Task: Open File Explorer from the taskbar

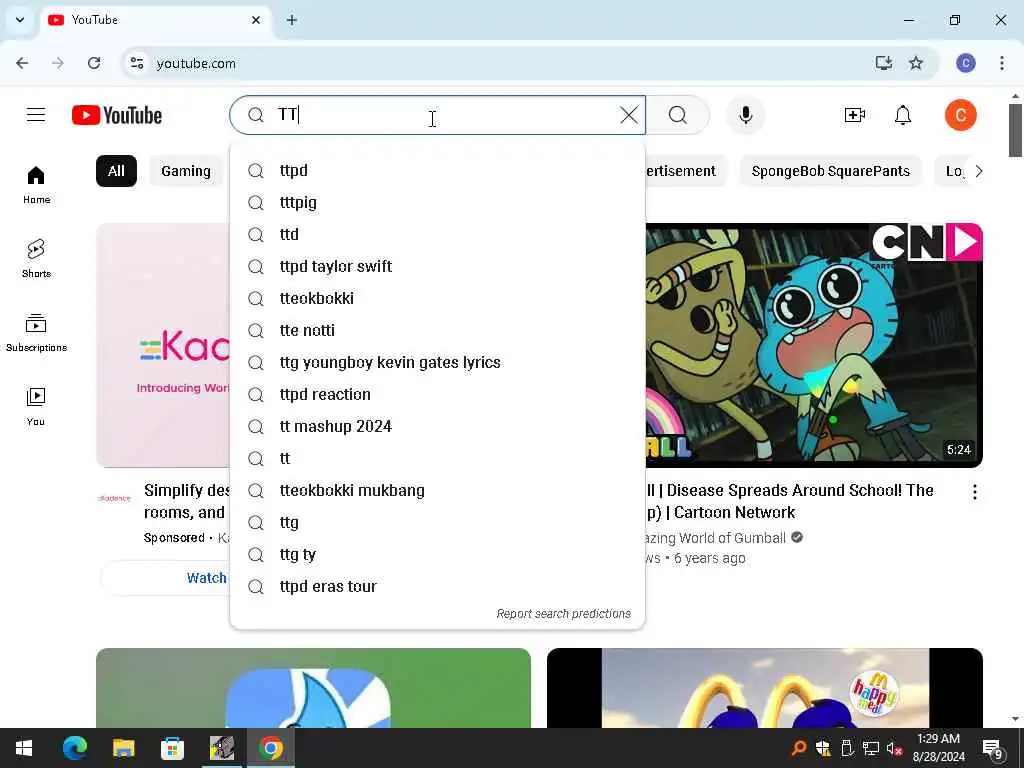Action: pyautogui.click(x=123, y=748)
